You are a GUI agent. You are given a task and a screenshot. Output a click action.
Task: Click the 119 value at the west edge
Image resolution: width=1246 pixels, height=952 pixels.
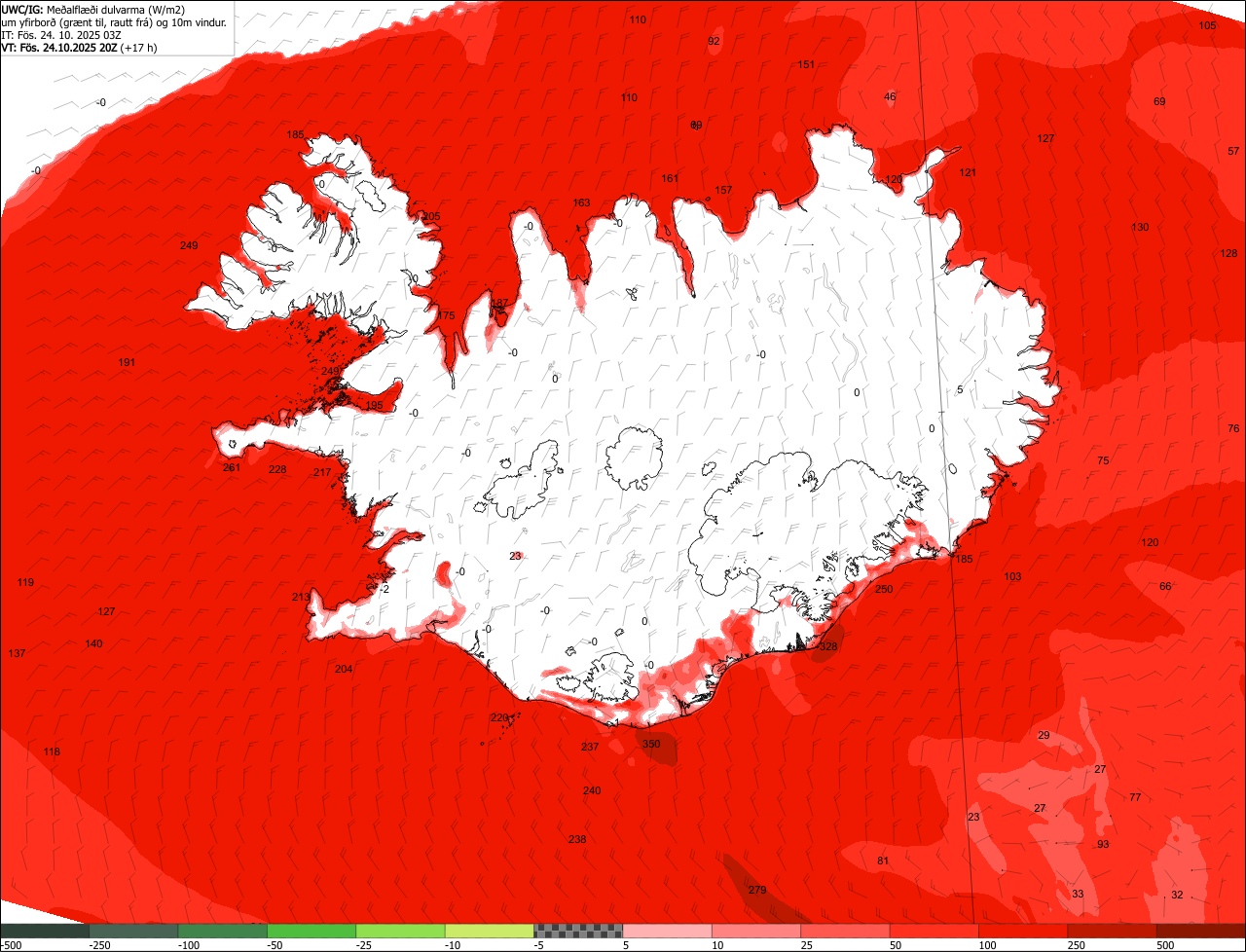click(25, 582)
